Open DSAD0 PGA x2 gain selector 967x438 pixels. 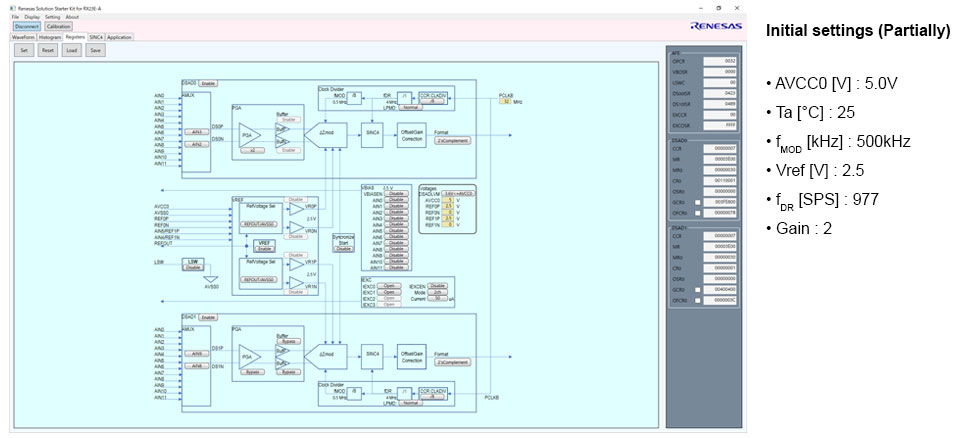[x=252, y=150]
